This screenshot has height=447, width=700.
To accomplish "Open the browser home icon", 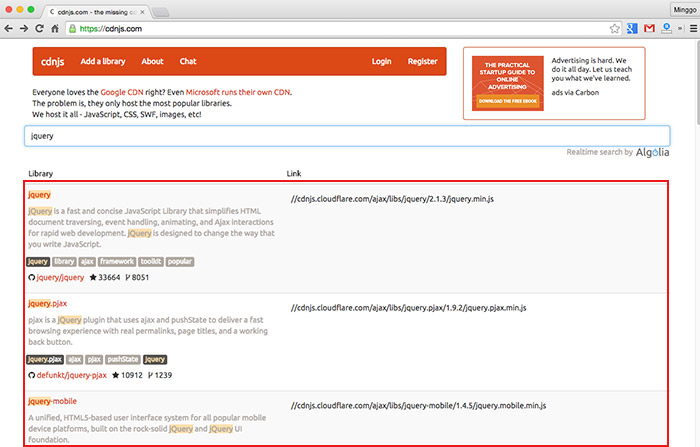I will [x=54, y=29].
